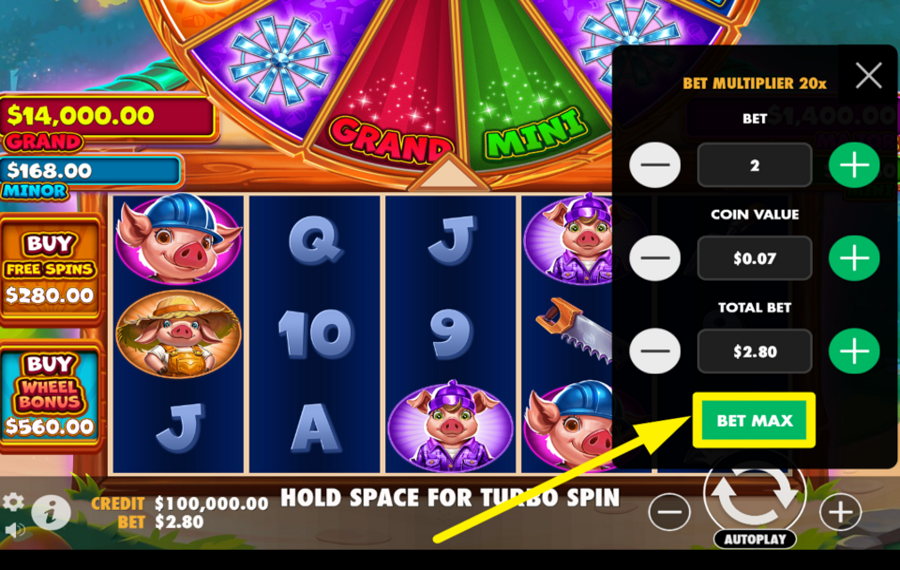Raise the Total Bet amount
Image resolution: width=900 pixels, height=570 pixels.
(x=854, y=351)
